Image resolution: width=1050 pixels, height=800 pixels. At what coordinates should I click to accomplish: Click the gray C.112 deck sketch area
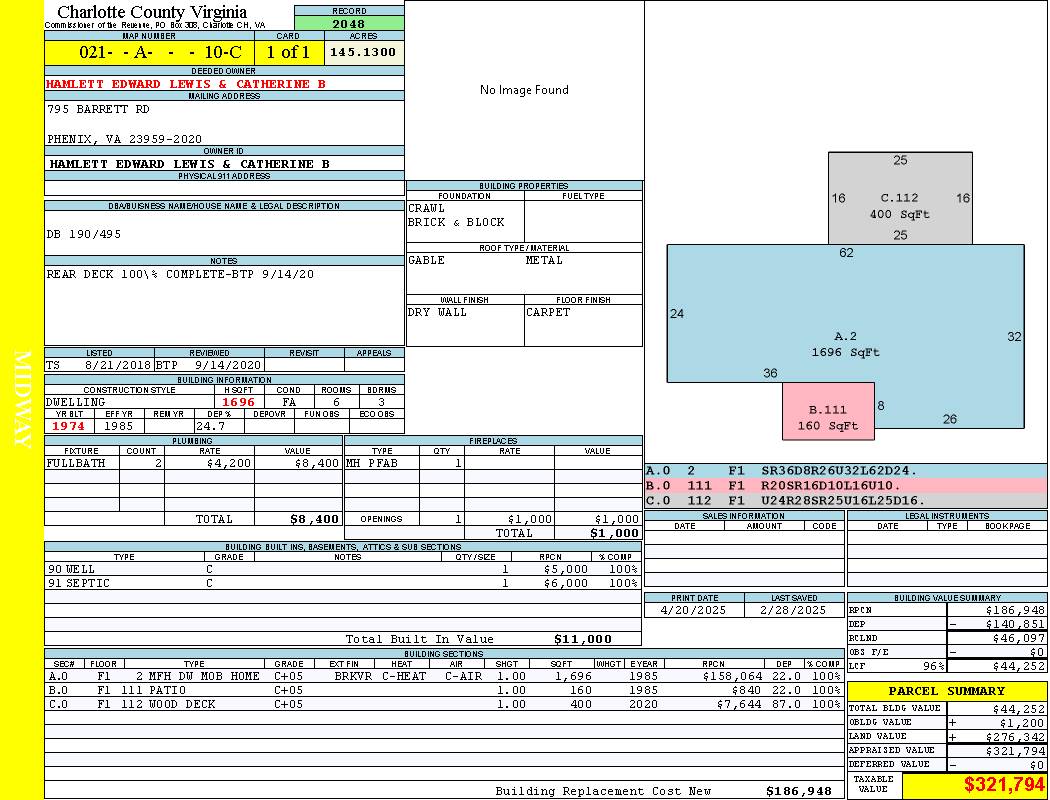tap(900, 198)
